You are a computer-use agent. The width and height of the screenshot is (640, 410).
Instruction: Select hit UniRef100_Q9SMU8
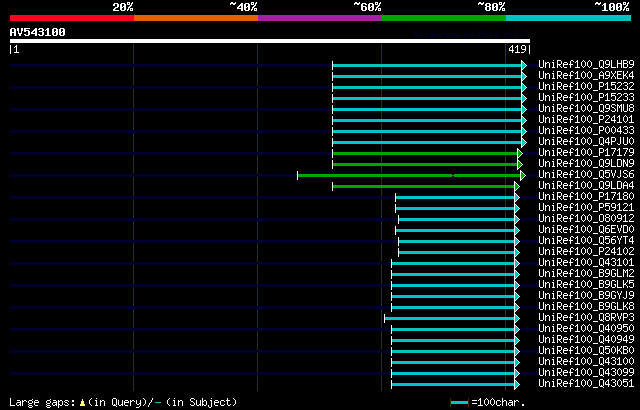click(x=586, y=109)
